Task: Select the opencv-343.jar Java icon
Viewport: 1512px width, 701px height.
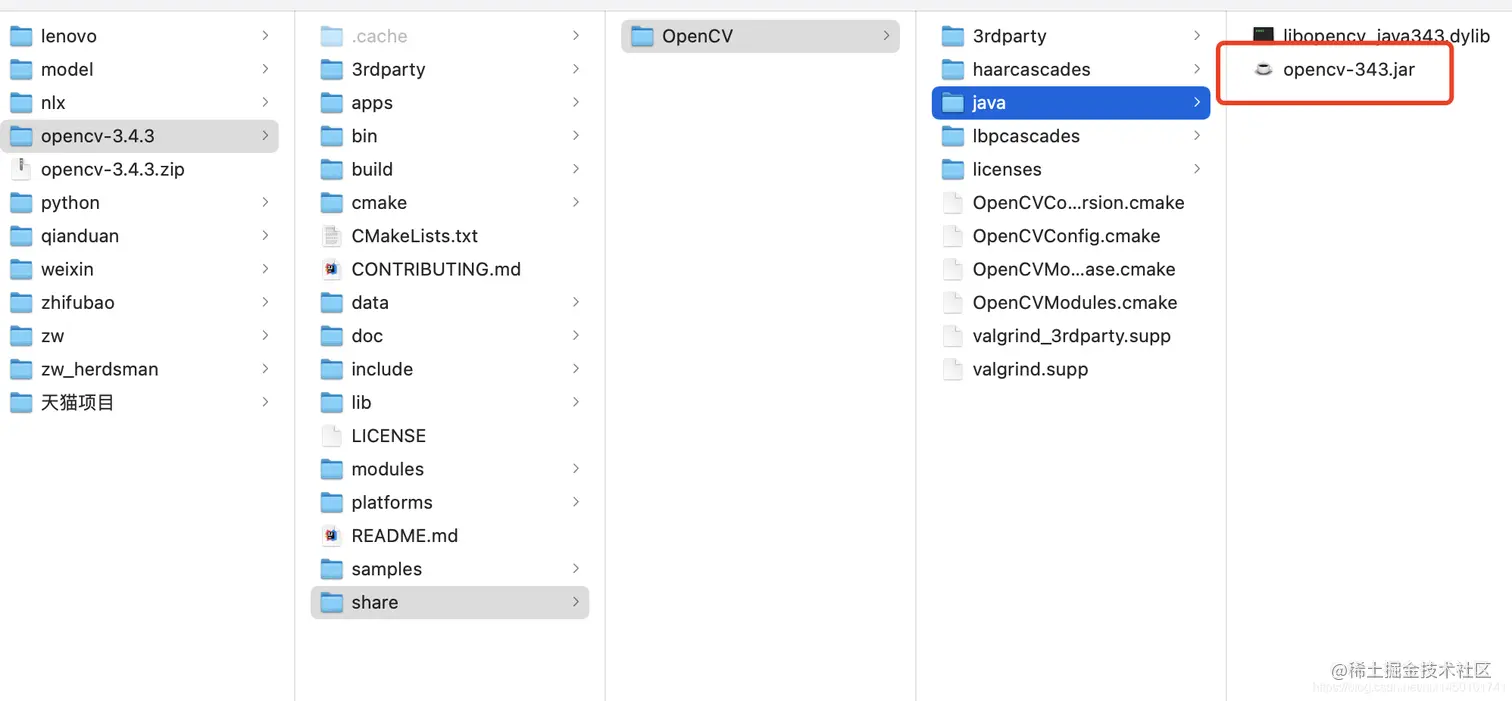Action: pos(1264,69)
